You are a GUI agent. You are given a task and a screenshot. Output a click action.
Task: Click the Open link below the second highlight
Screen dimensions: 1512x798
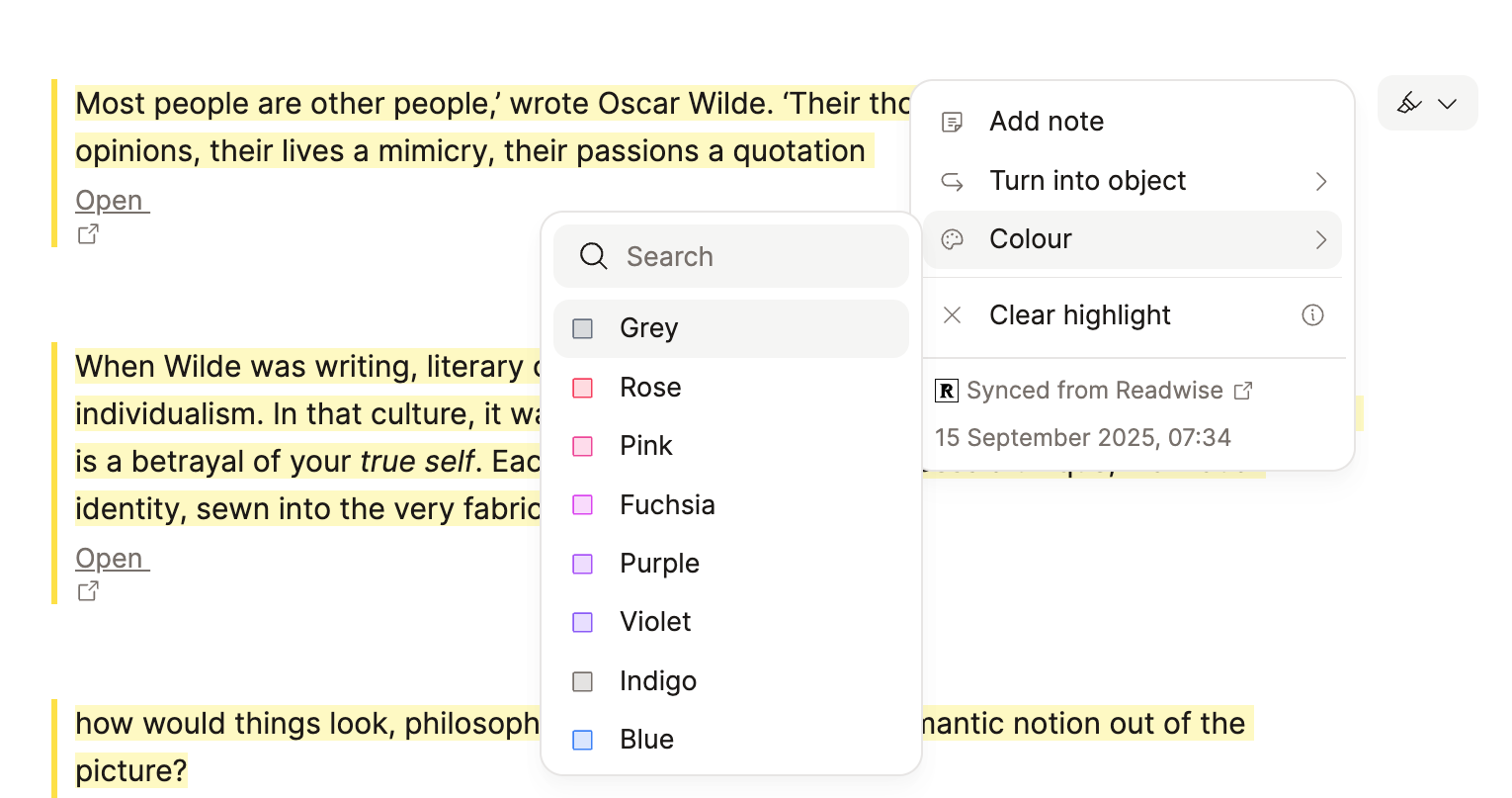(x=110, y=559)
